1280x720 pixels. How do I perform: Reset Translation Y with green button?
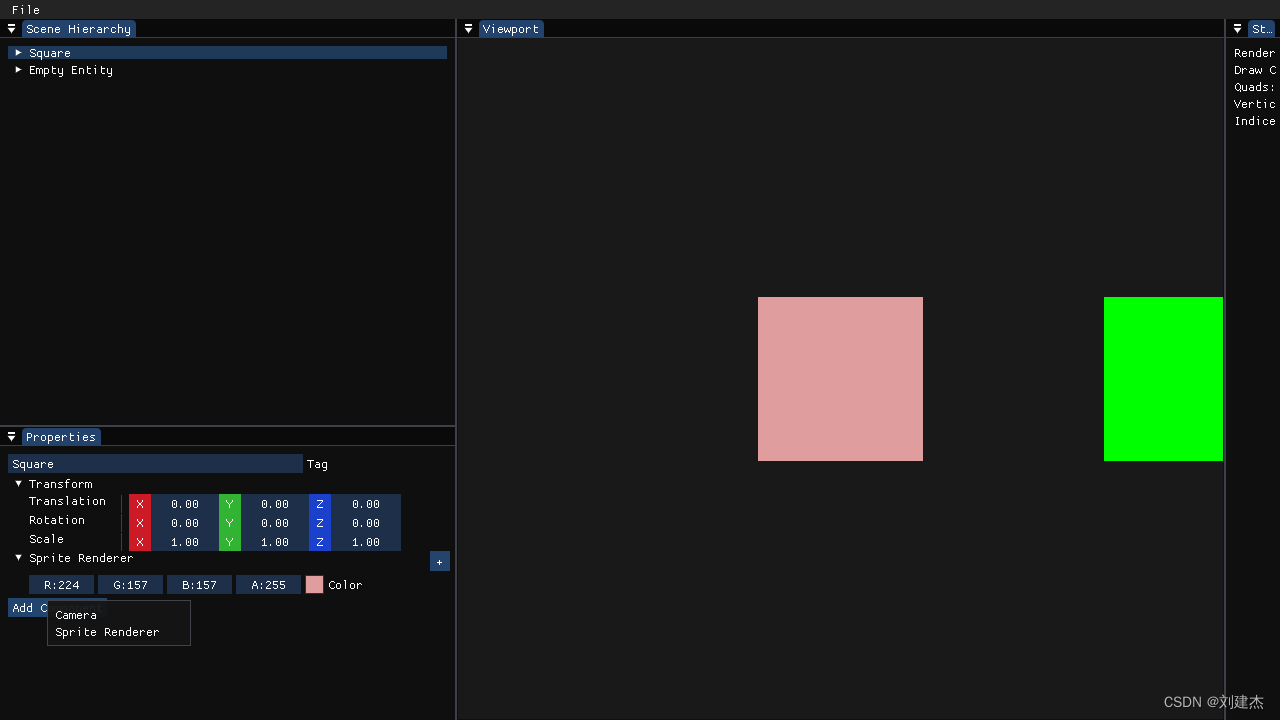click(x=230, y=504)
